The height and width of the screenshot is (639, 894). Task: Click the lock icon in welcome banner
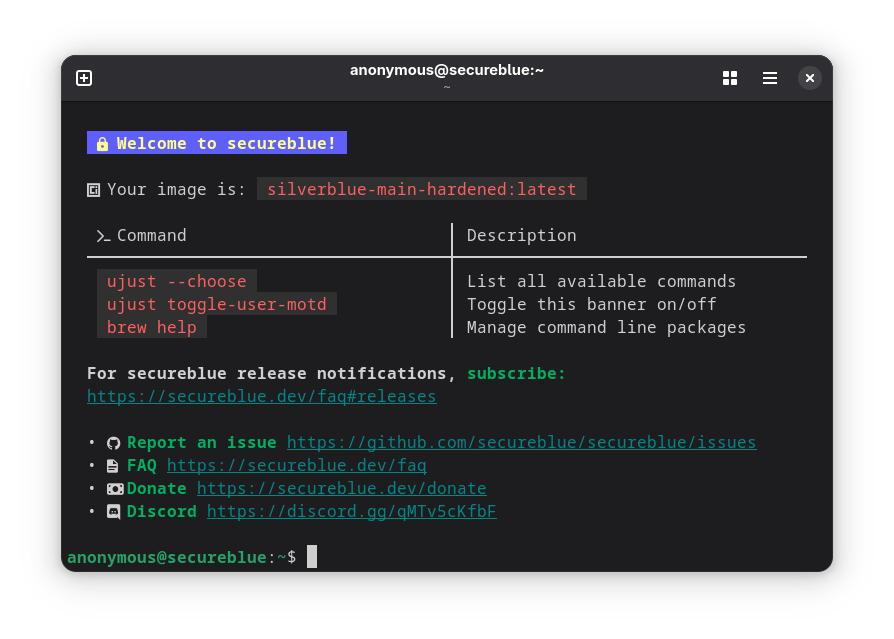(102, 144)
